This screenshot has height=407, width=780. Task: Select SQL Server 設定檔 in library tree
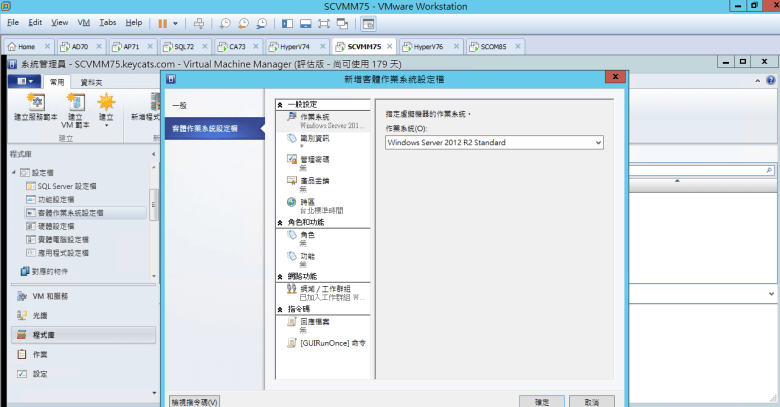[x=66, y=186]
